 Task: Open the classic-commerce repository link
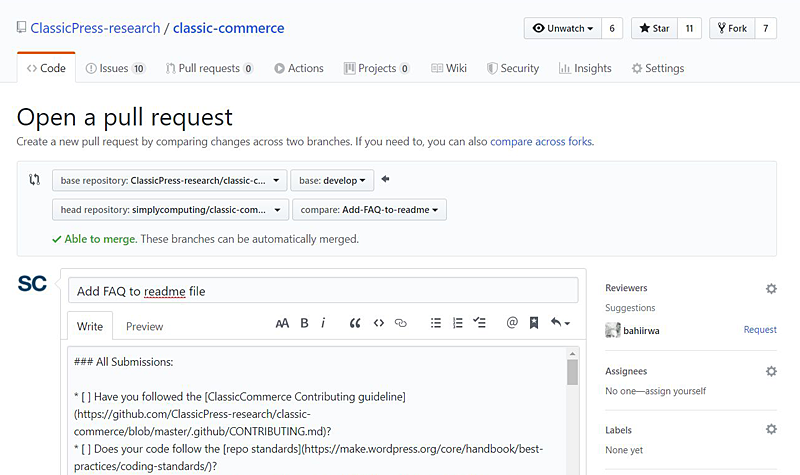coord(229,28)
